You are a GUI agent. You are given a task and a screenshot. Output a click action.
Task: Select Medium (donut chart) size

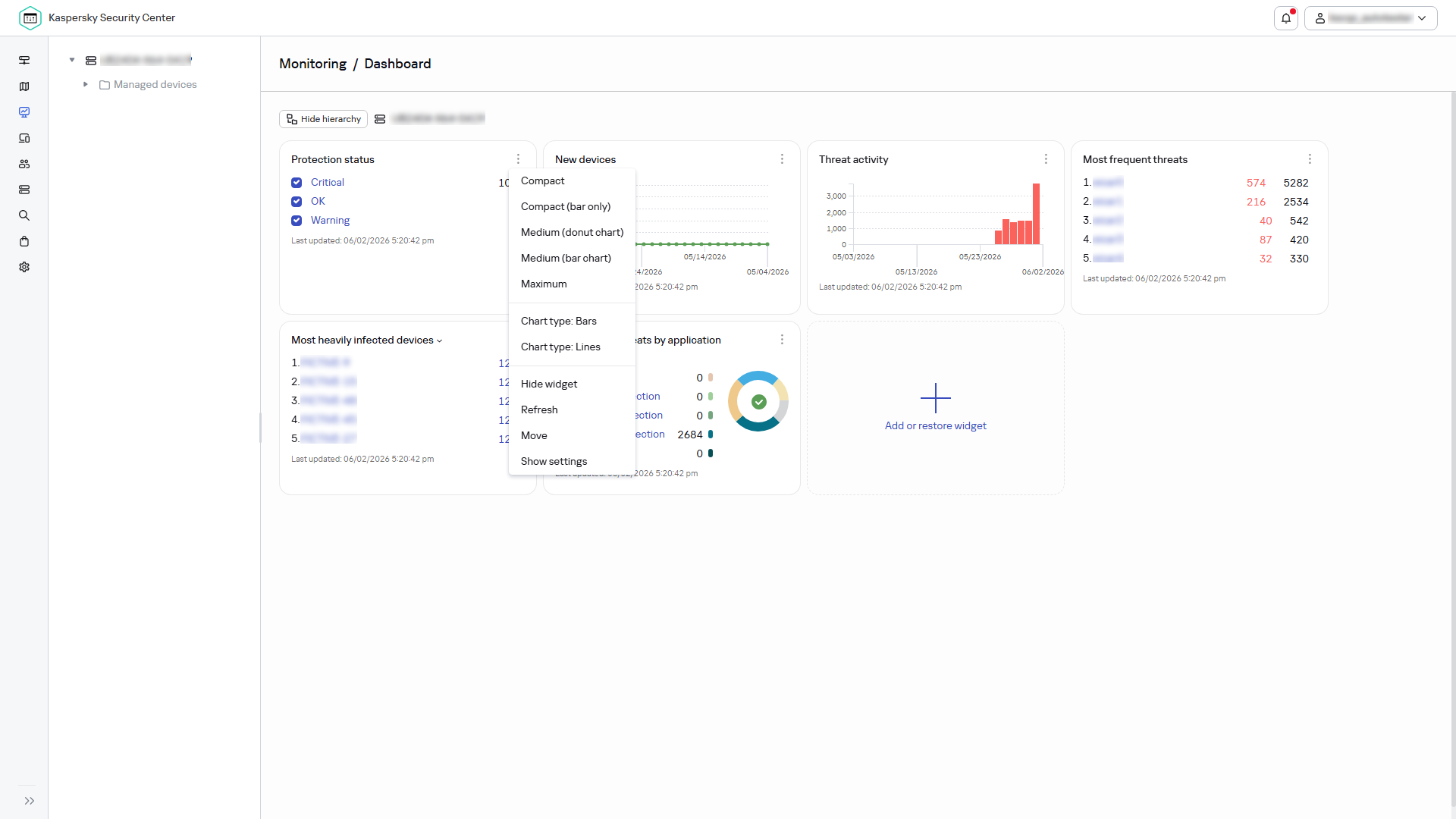point(572,233)
